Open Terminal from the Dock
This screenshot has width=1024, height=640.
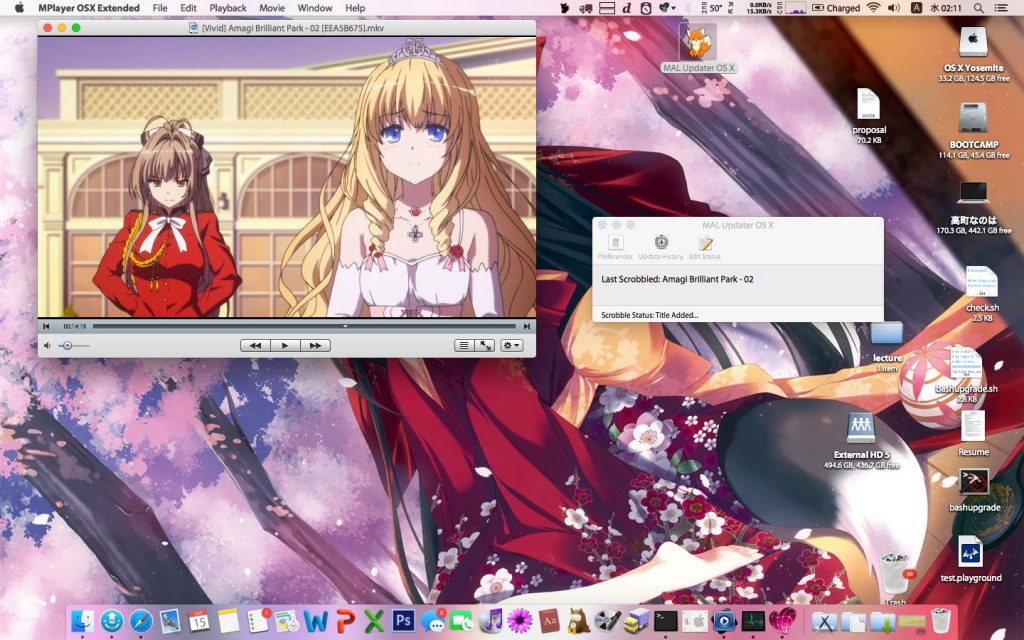[x=665, y=620]
